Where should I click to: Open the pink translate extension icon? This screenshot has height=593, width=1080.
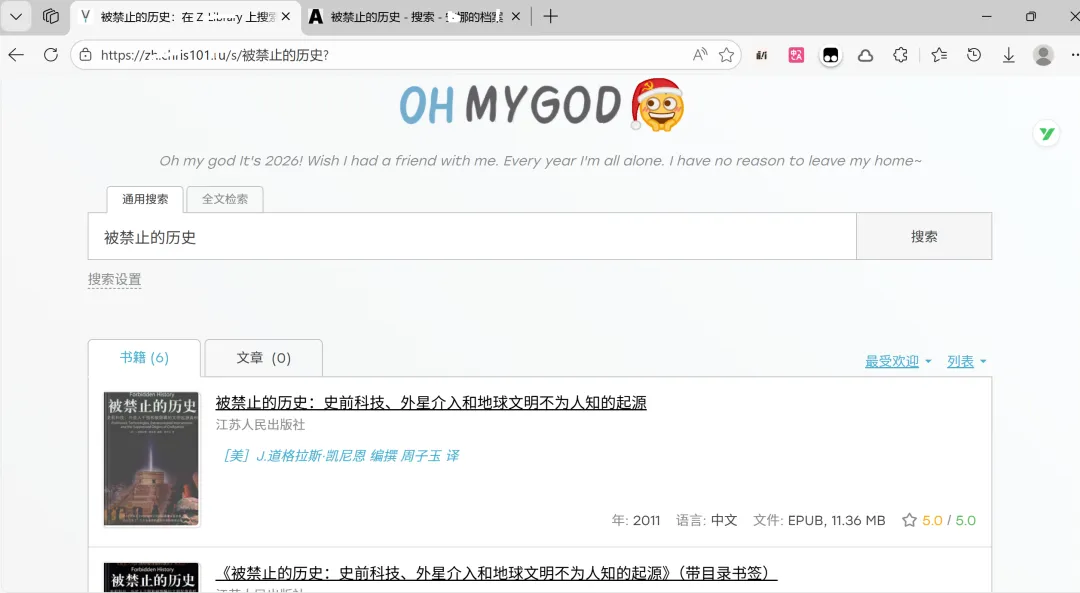tap(796, 55)
